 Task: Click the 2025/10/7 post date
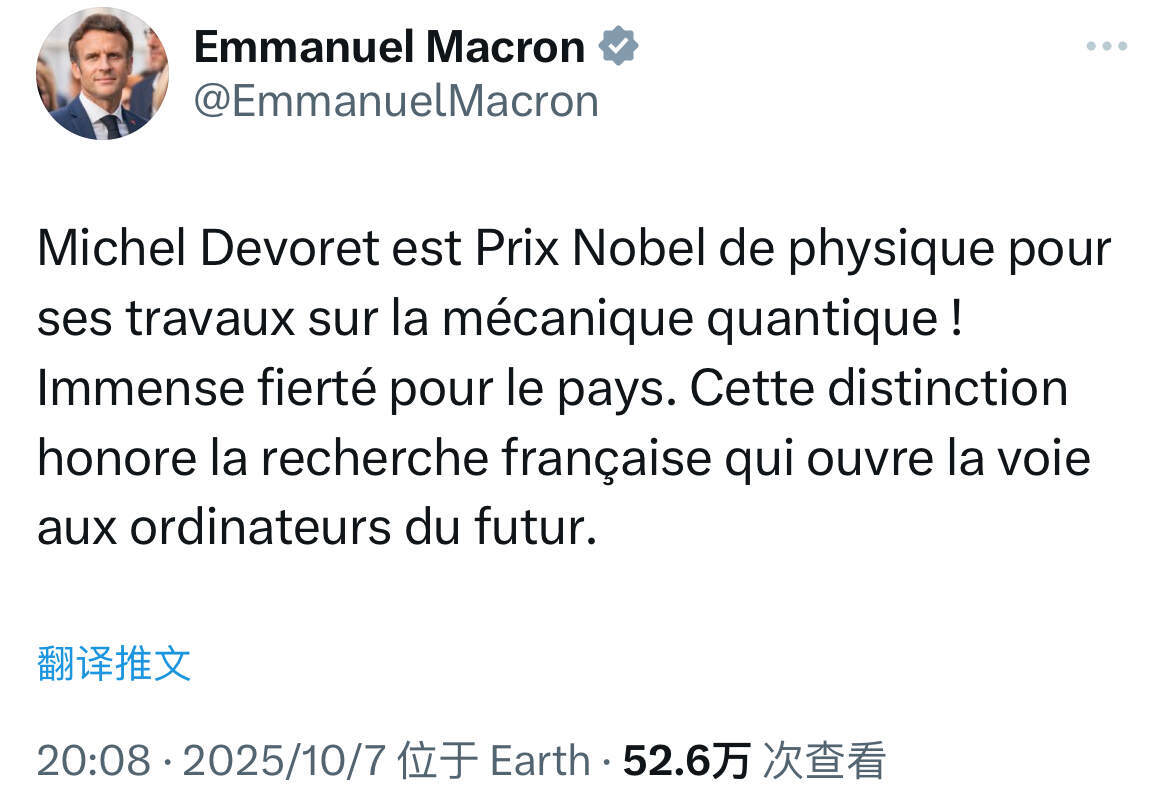pyautogui.click(x=284, y=762)
